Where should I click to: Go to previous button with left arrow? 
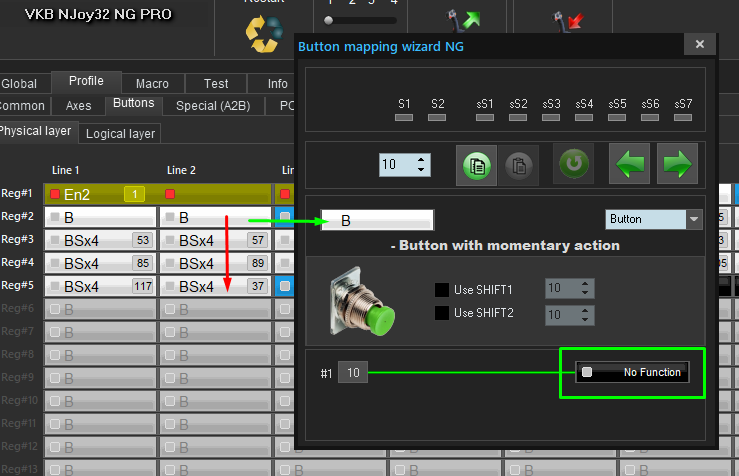630,164
